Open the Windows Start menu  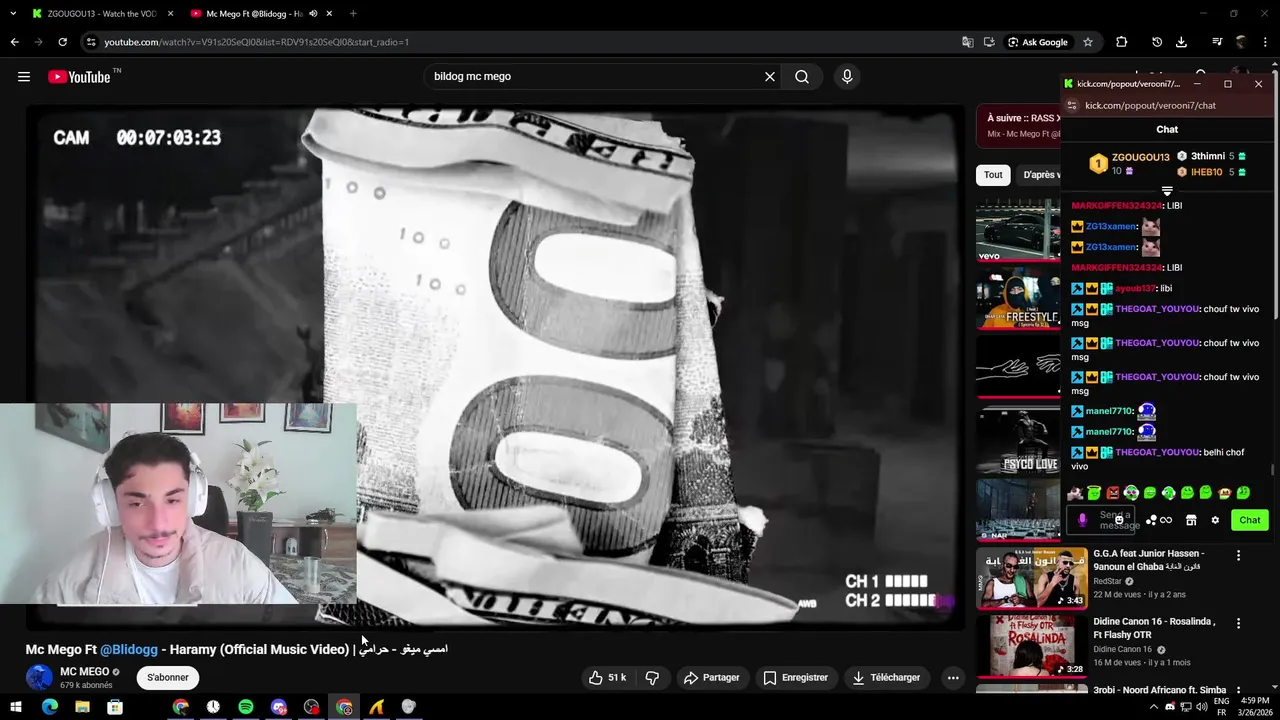16,707
